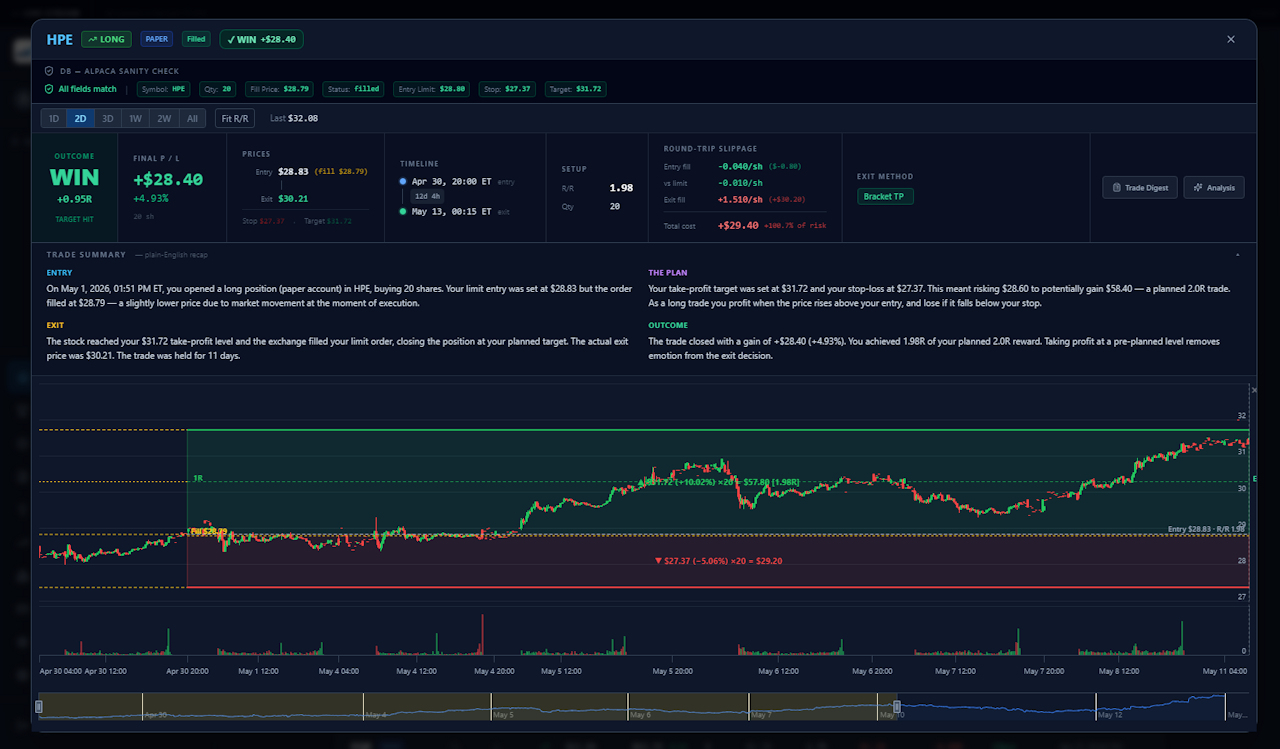Open the Analysis panel
1280x749 pixels.
click(x=1214, y=187)
